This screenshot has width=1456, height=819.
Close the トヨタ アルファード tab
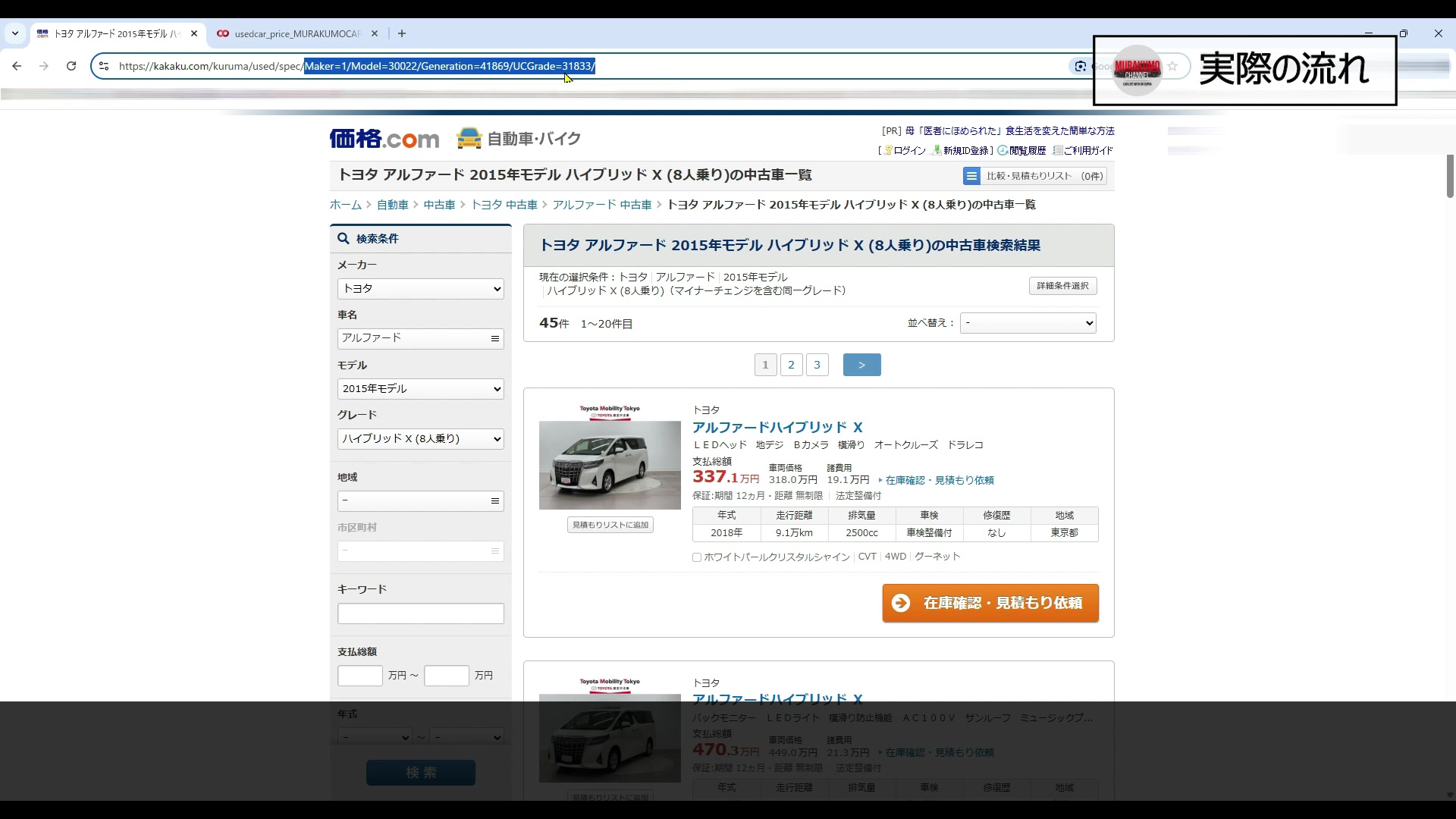(x=194, y=33)
